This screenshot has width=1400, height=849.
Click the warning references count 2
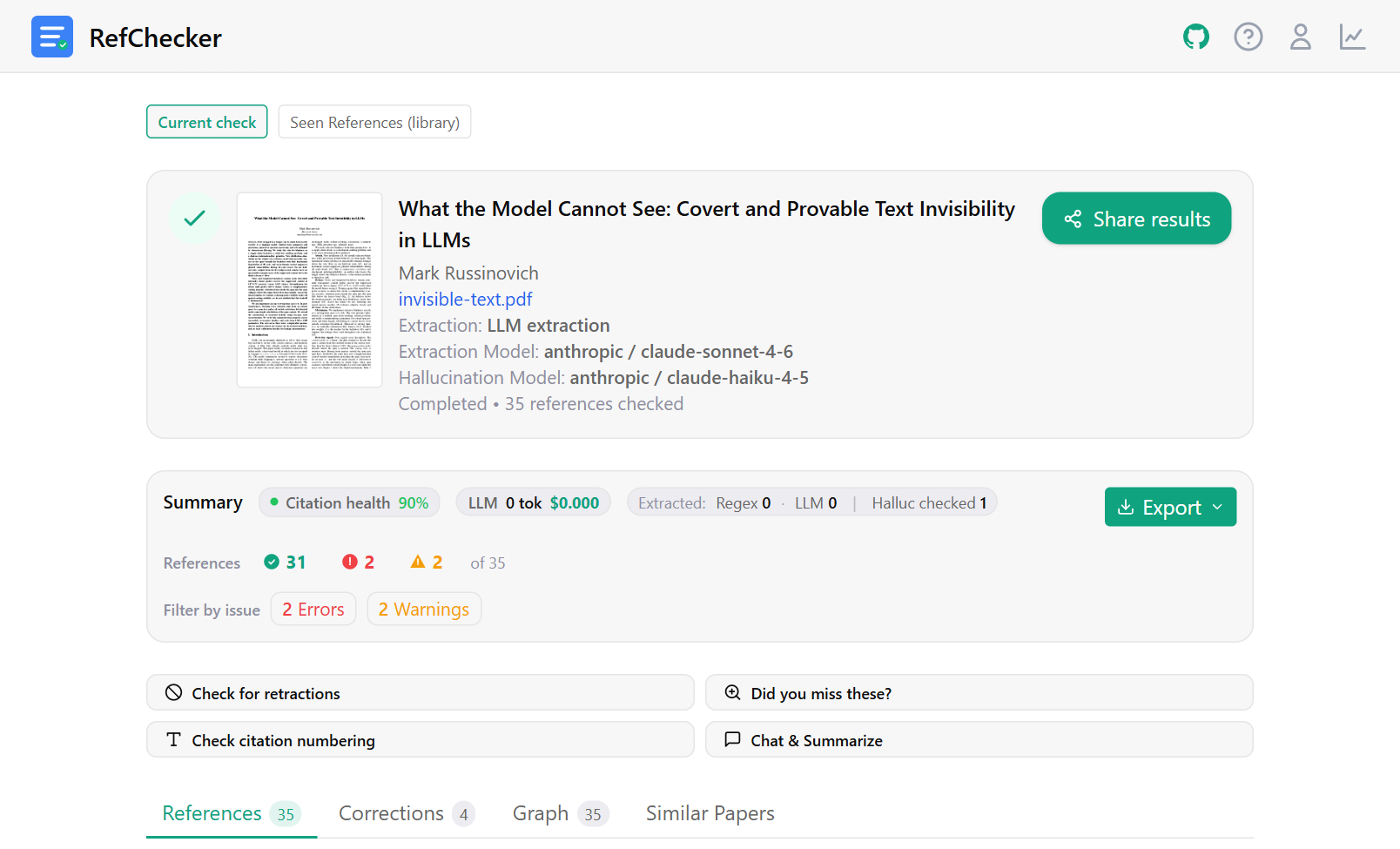coord(427,563)
